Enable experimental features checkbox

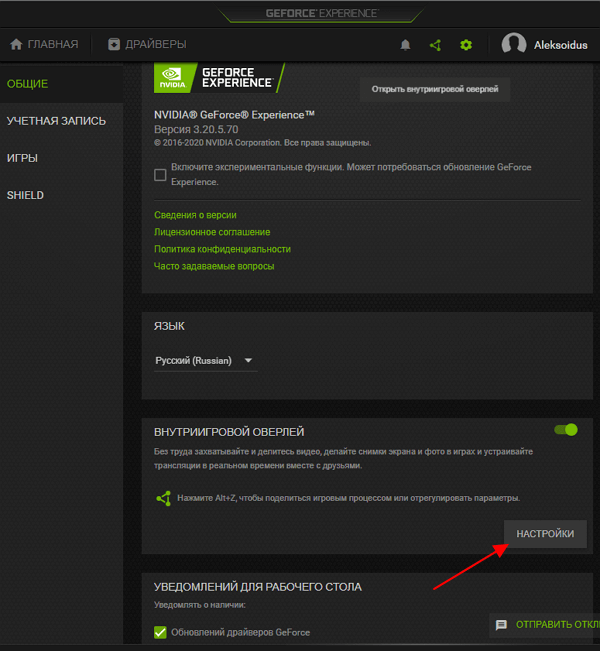point(160,175)
